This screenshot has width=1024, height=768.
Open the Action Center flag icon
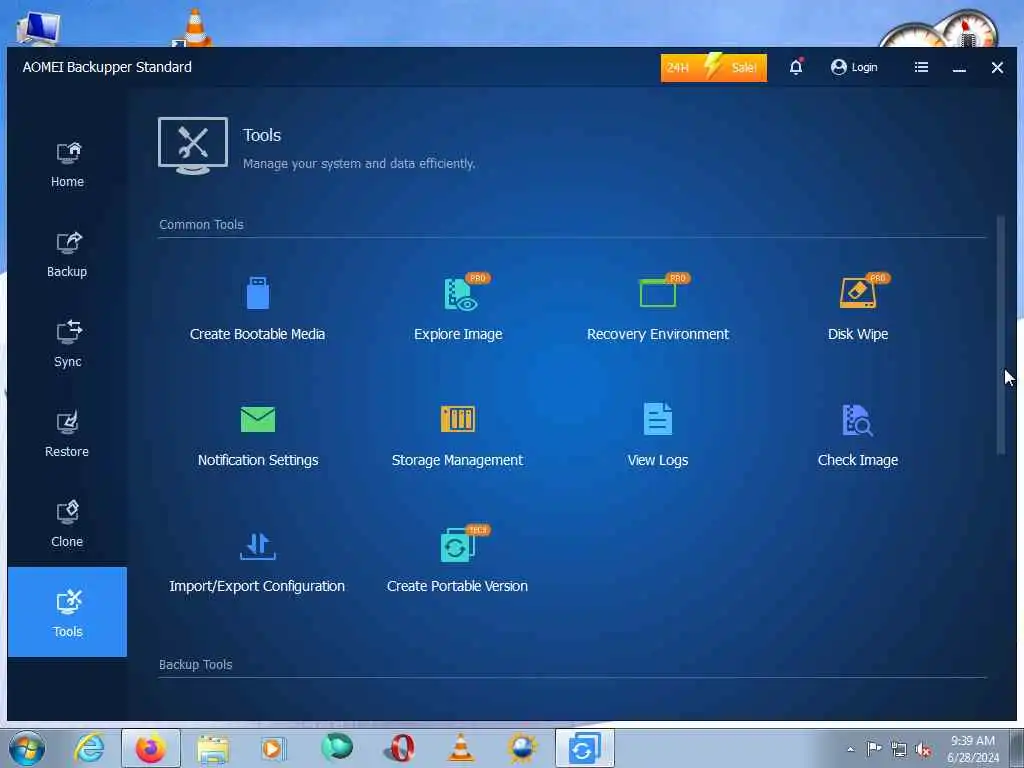pyautogui.click(x=874, y=748)
